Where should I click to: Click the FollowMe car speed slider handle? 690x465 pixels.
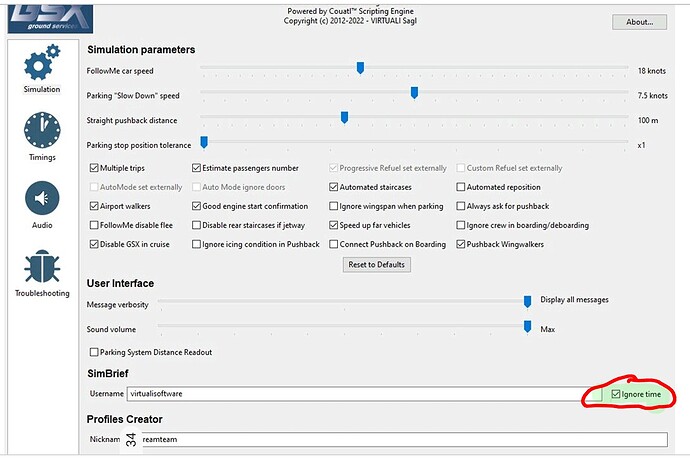[360, 68]
